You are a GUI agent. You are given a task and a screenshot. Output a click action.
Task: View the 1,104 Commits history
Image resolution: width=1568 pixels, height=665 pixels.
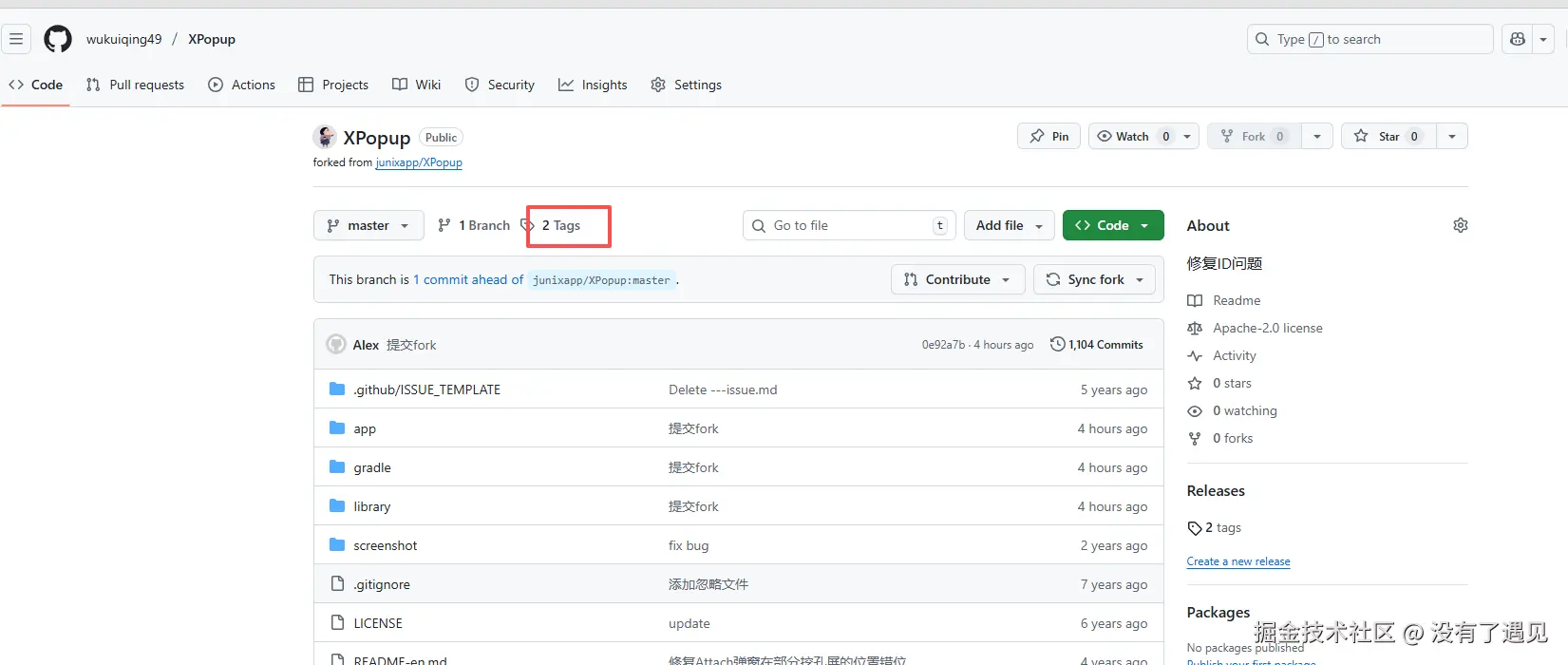click(x=1097, y=345)
